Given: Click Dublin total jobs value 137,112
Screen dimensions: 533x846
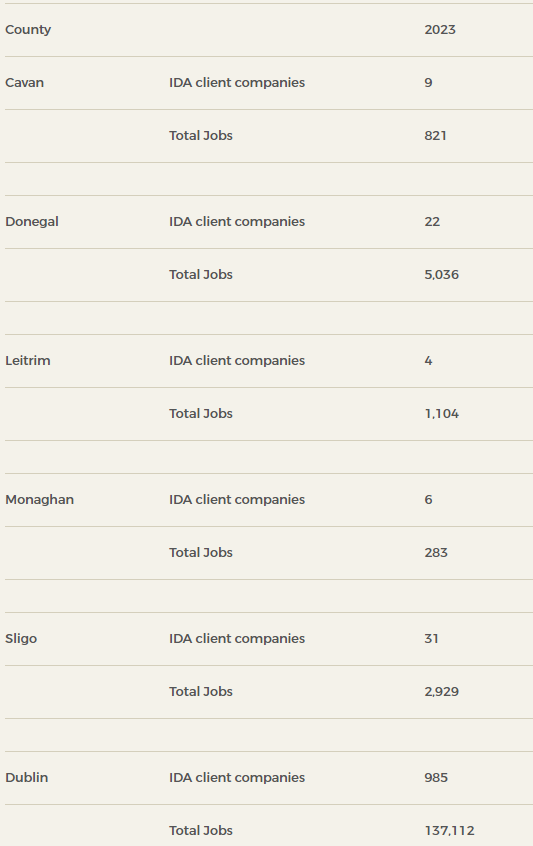Looking at the screenshot, I should tap(449, 831).
